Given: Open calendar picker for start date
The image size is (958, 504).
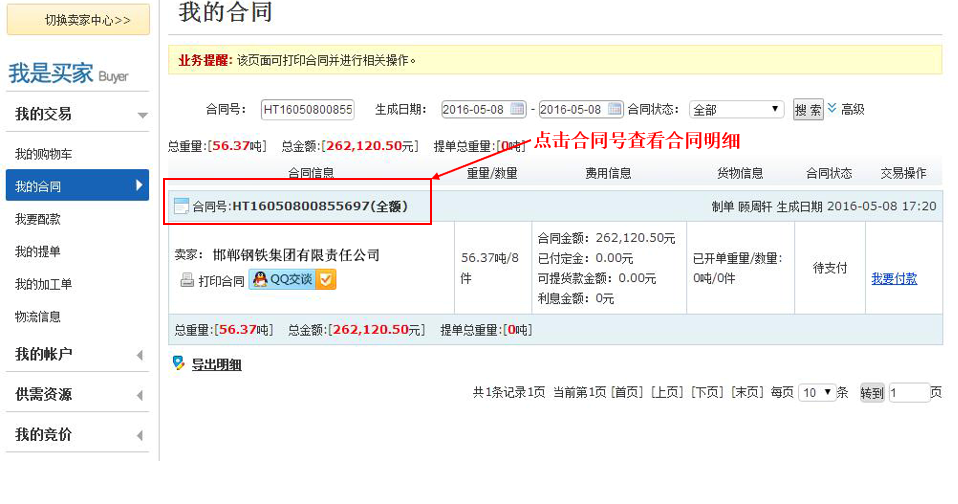Looking at the screenshot, I should coord(518,109).
